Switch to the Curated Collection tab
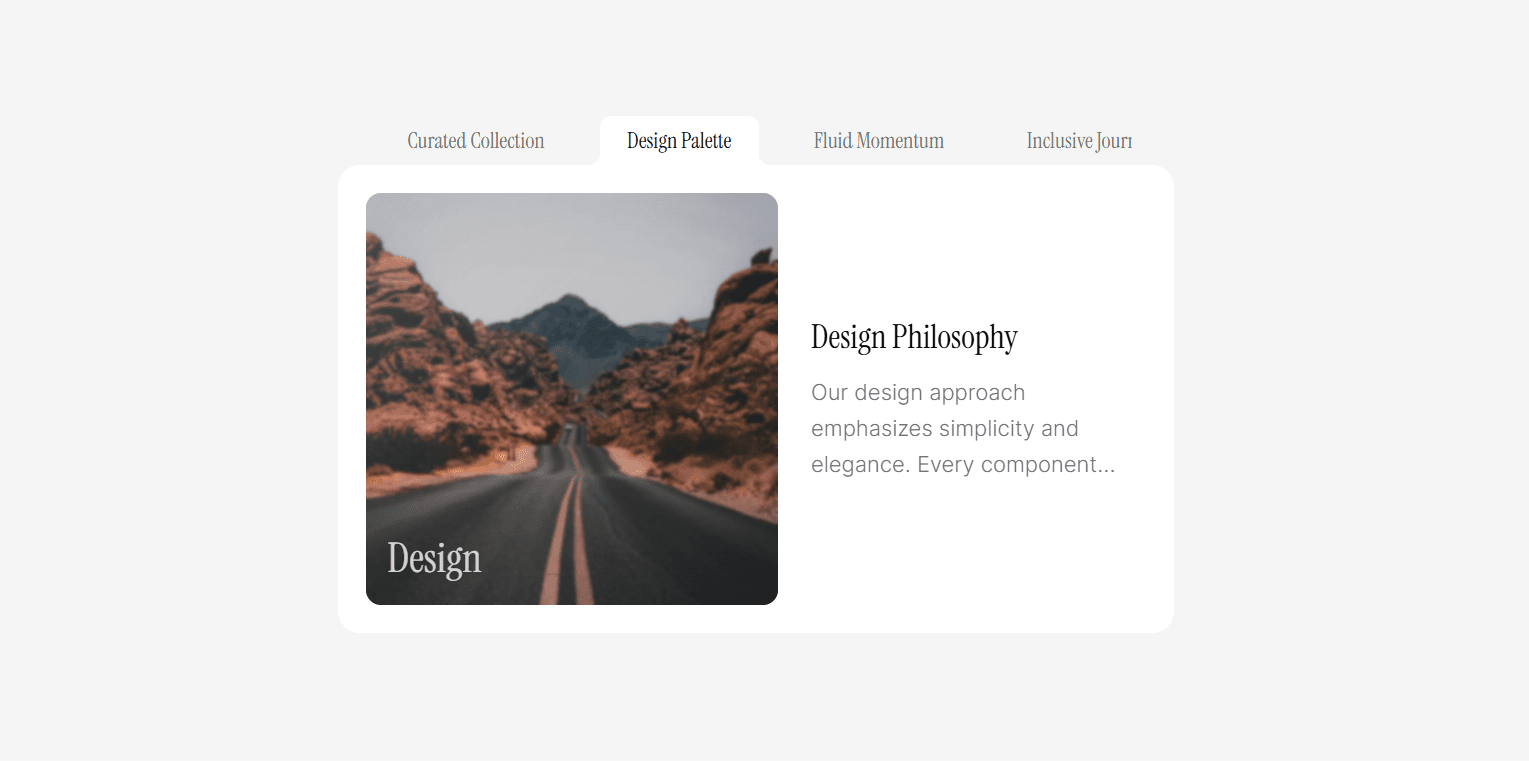1529x761 pixels. click(476, 141)
